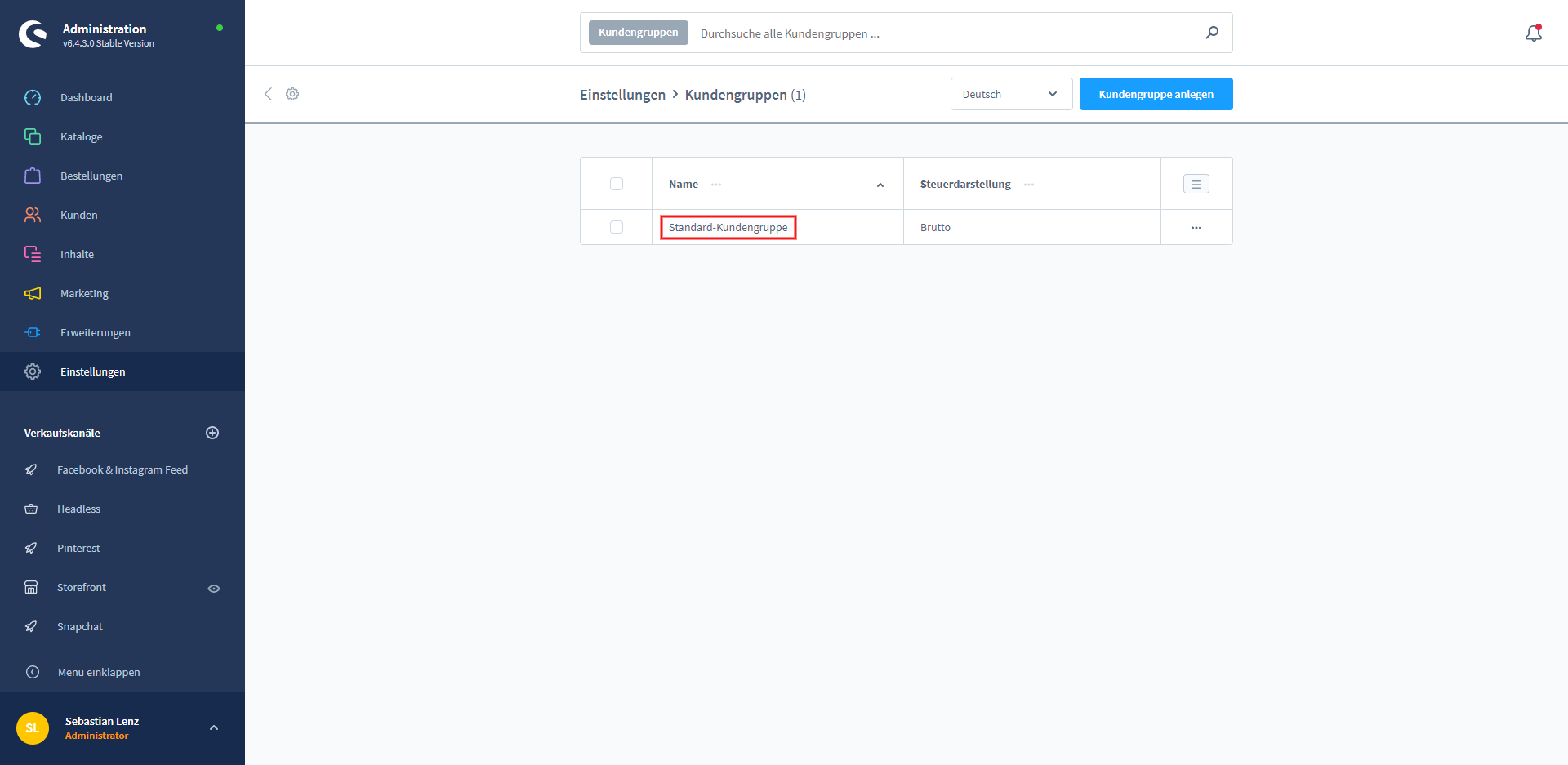This screenshot has width=1568, height=765.
Task: Open the Bestellungen bag icon
Action: (33, 176)
